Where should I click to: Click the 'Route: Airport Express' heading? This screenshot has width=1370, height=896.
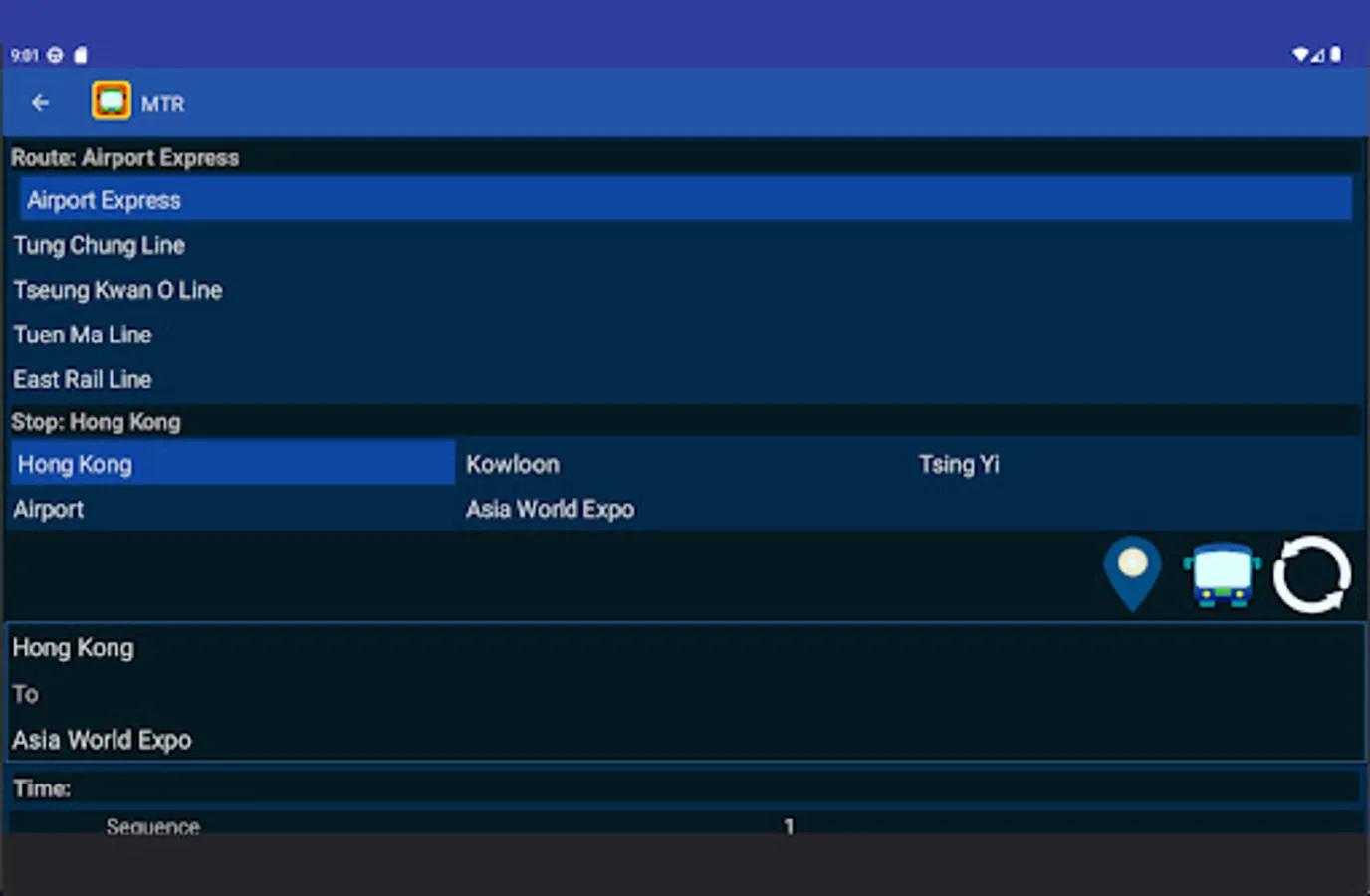click(125, 158)
